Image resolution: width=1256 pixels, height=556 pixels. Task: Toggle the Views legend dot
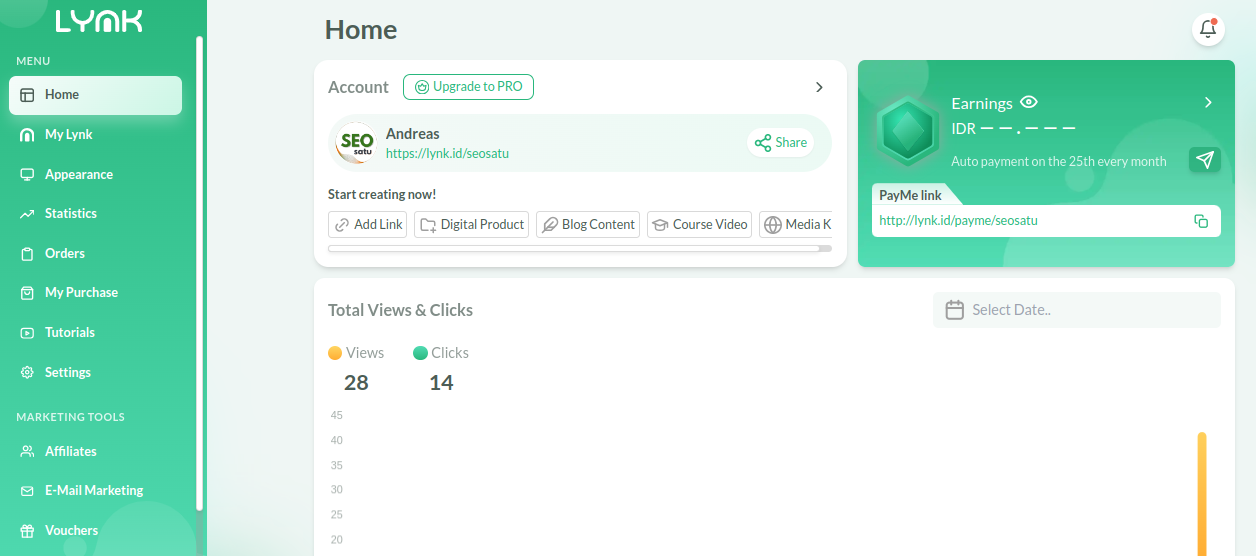point(335,353)
